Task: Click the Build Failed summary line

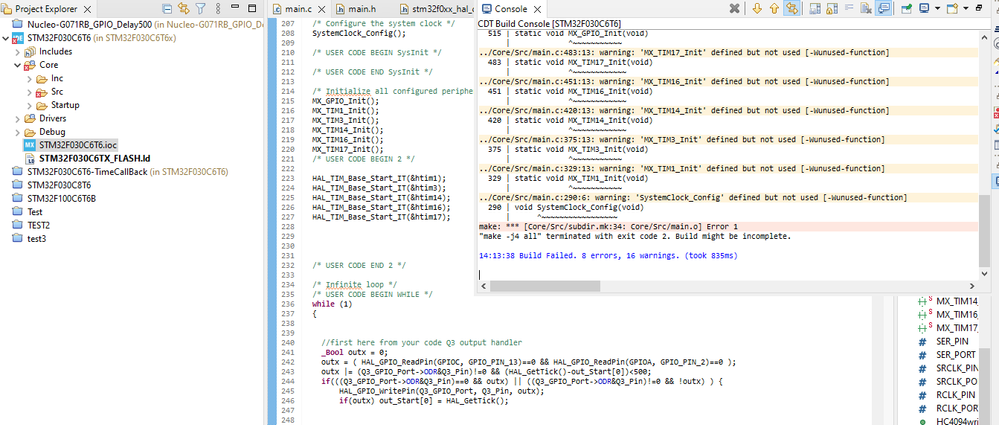Action: (607, 256)
